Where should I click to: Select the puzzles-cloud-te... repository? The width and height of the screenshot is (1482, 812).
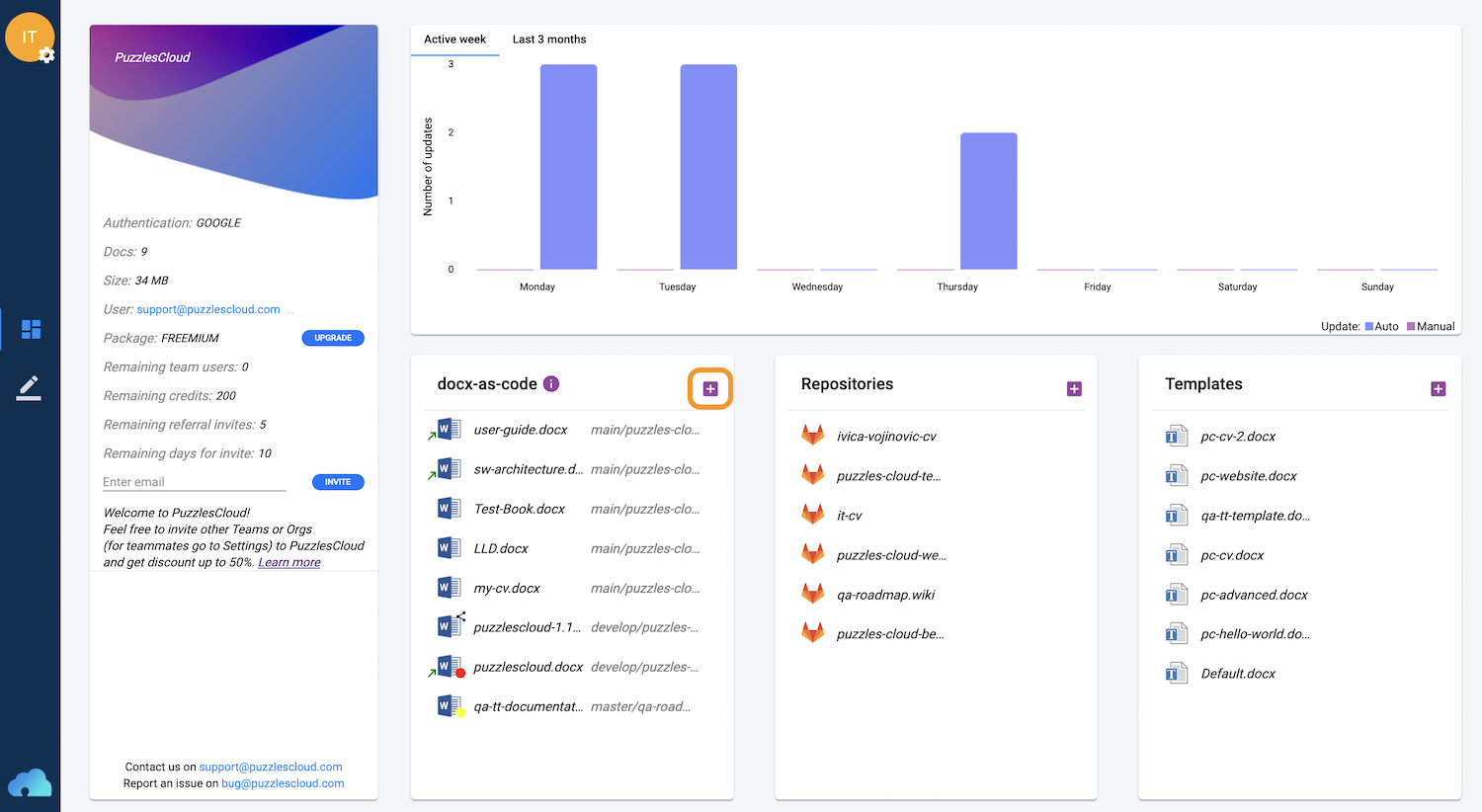click(x=888, y=476)
